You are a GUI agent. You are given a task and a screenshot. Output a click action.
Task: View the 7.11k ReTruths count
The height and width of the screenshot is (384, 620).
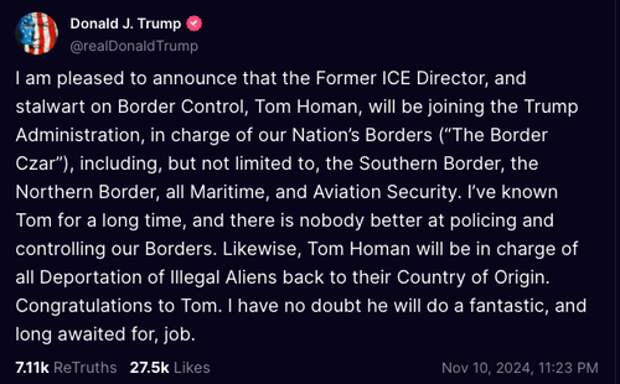32,368
